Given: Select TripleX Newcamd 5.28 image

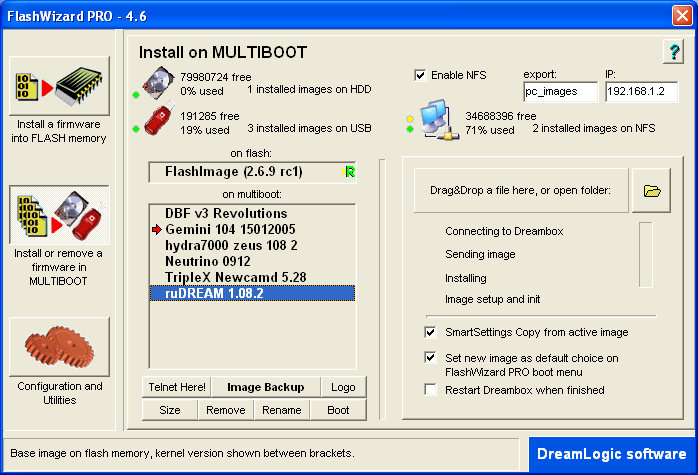Looking at the screenshot, I should pos(252,277).
